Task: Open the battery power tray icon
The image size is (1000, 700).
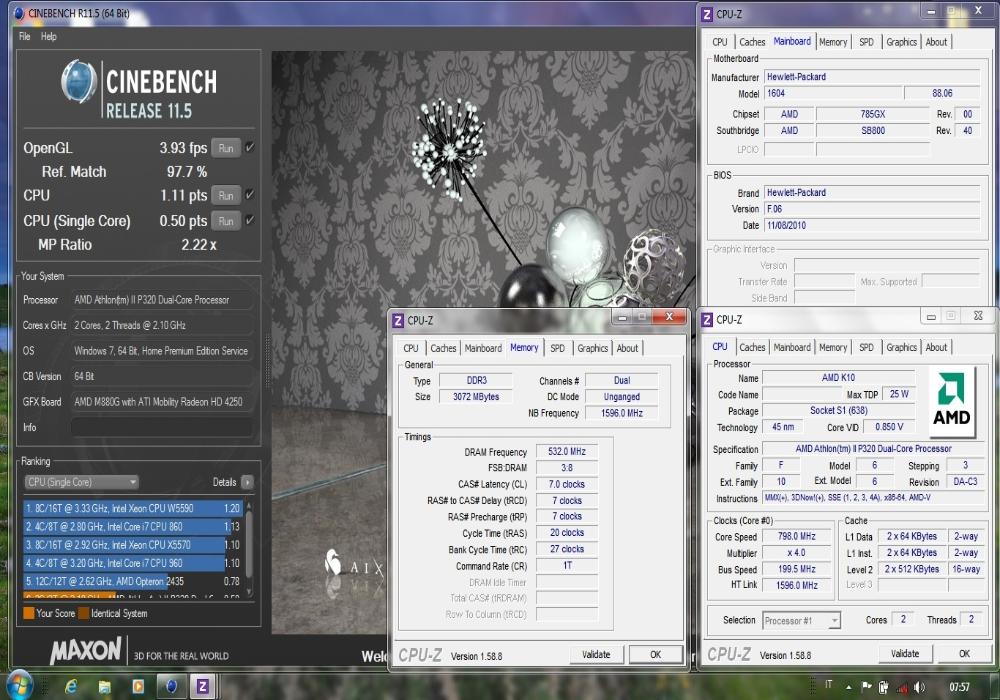Action: [x=884, y=687]
